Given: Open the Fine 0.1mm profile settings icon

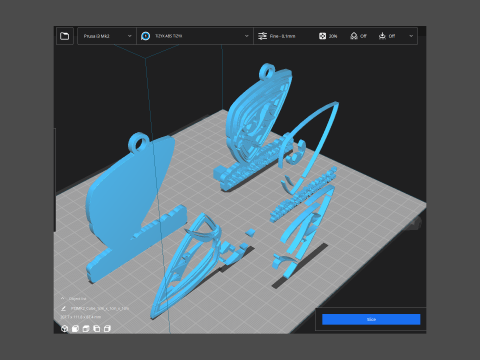Looking at the screenshot, I should (x=263, y=36).
